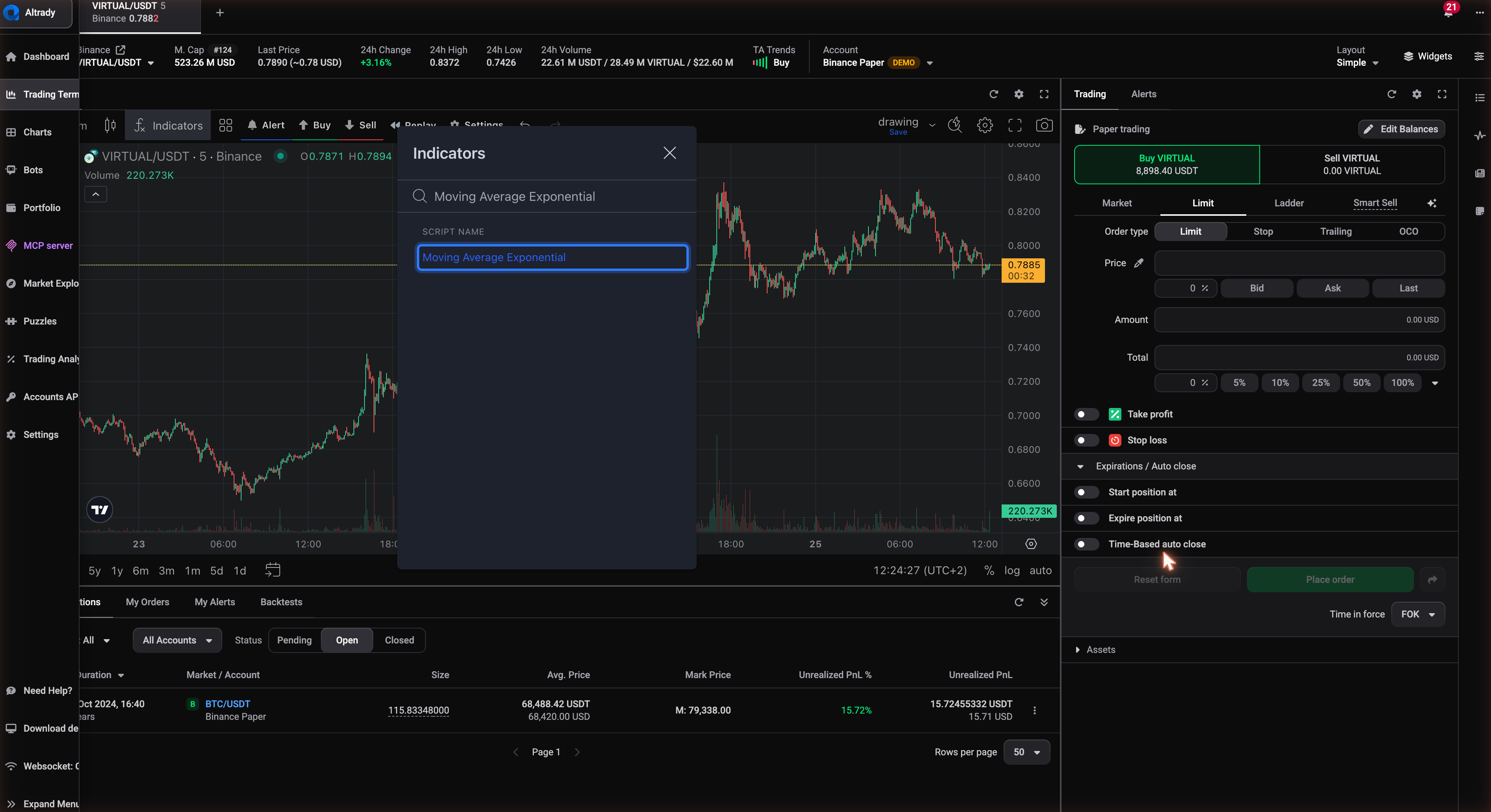Click the Amount input field
Viewport: 1491px width, 812px height.
click(1300, 320)
